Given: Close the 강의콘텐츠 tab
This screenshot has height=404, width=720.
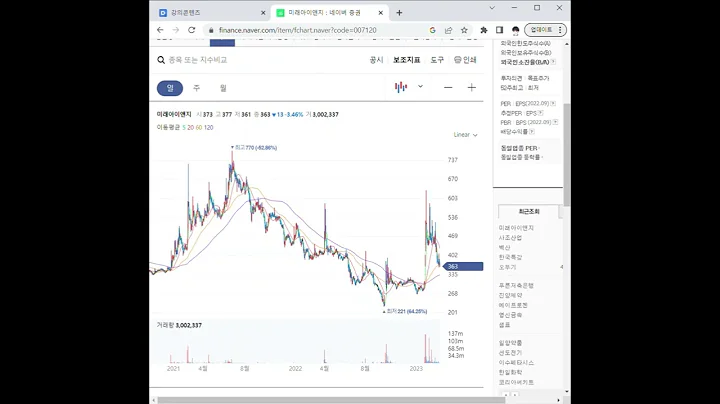Looking at the screenshot, I should 263,13.
